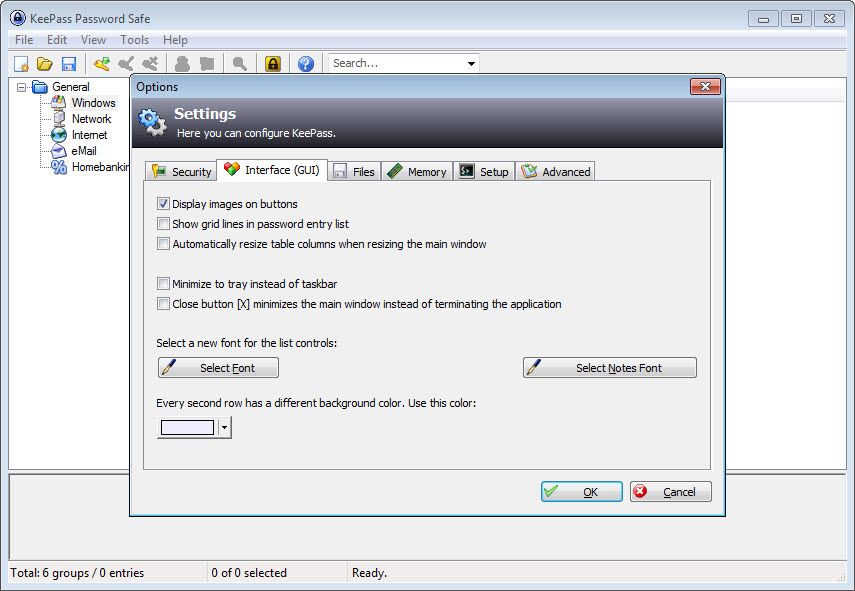Open the Help menu
The width and height of the screenshot is (855, 591).
[175, 40]
